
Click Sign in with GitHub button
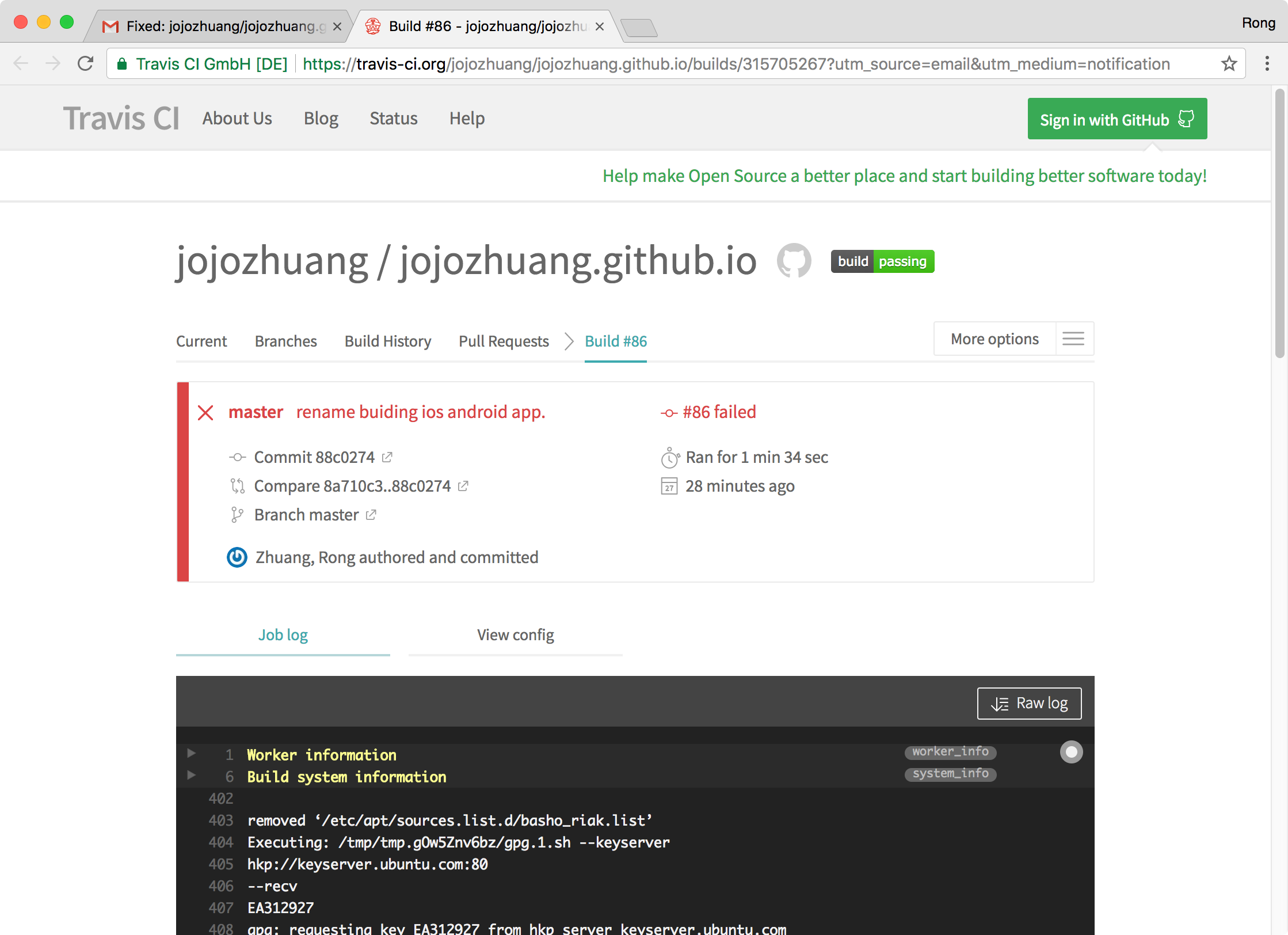point(1117,119)
